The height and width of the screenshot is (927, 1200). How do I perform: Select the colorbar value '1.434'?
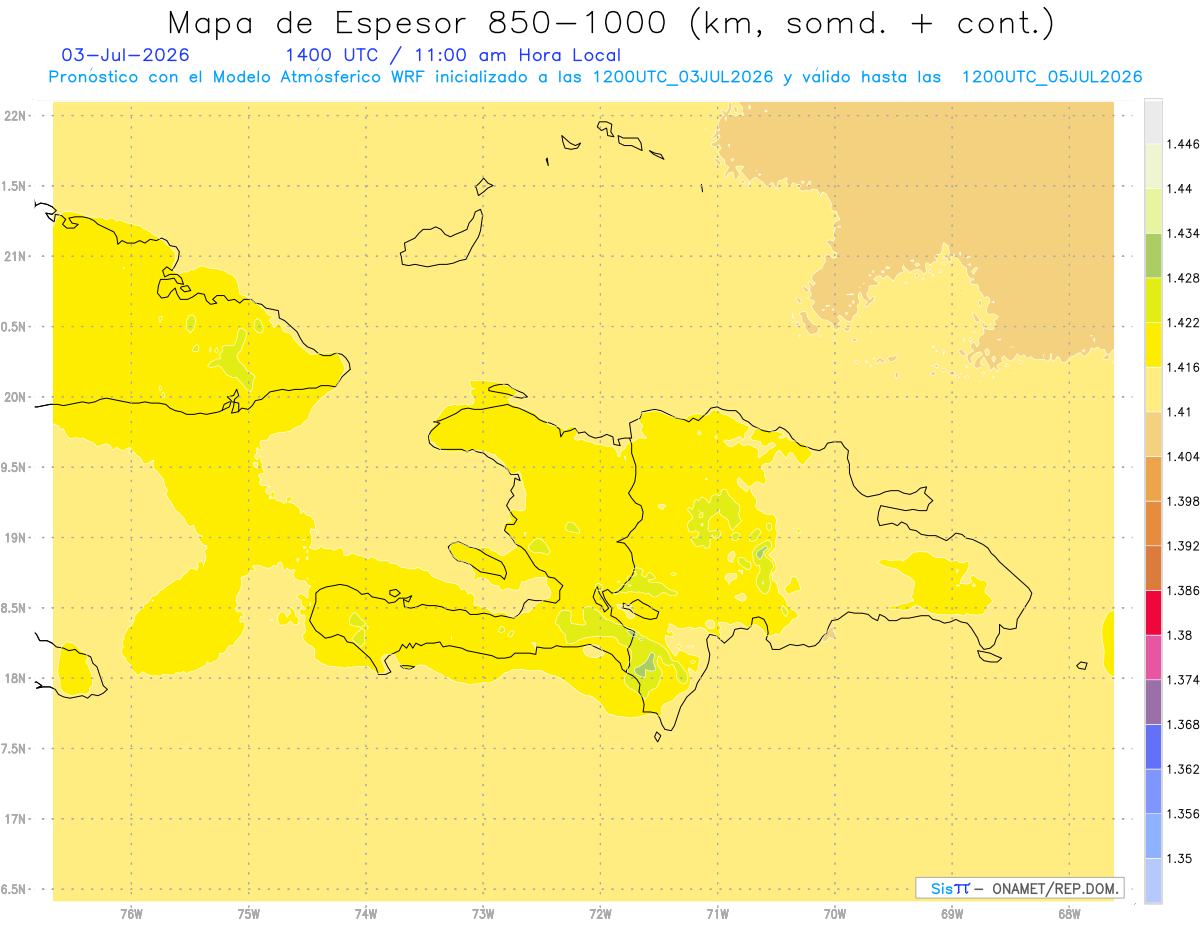1185,233
